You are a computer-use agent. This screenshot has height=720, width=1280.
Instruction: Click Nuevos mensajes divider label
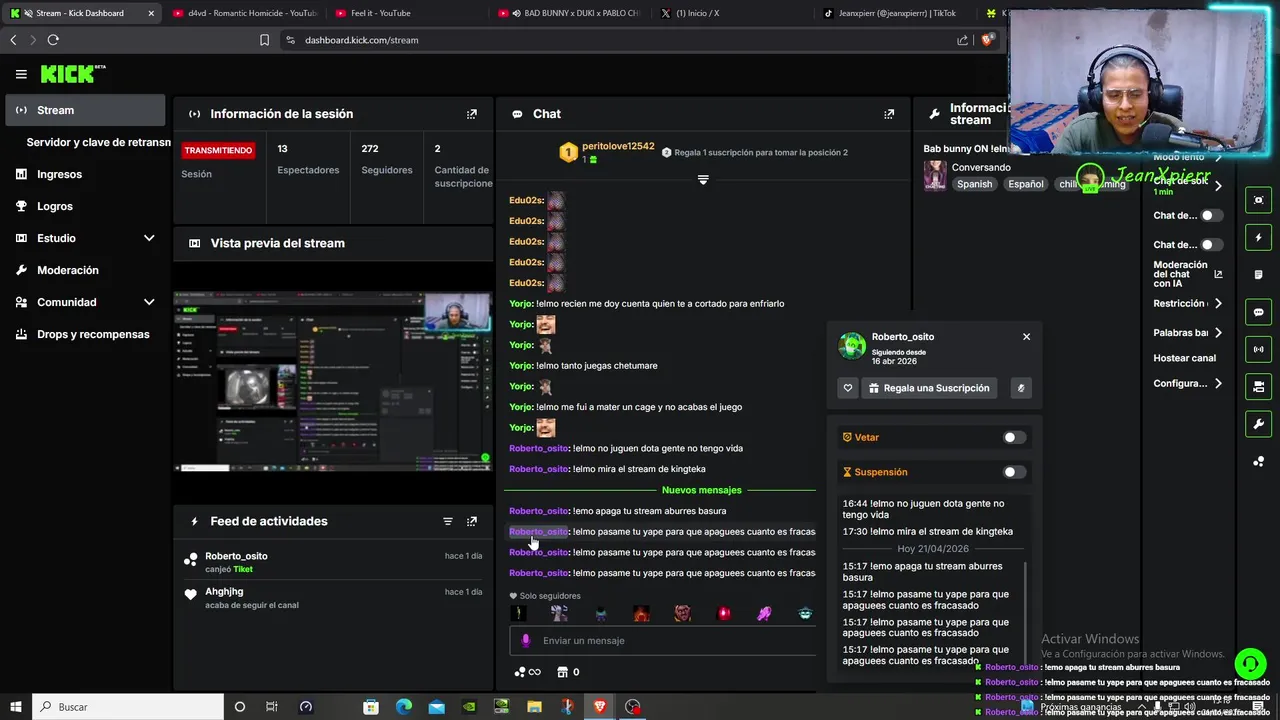[x=702, y=490]
